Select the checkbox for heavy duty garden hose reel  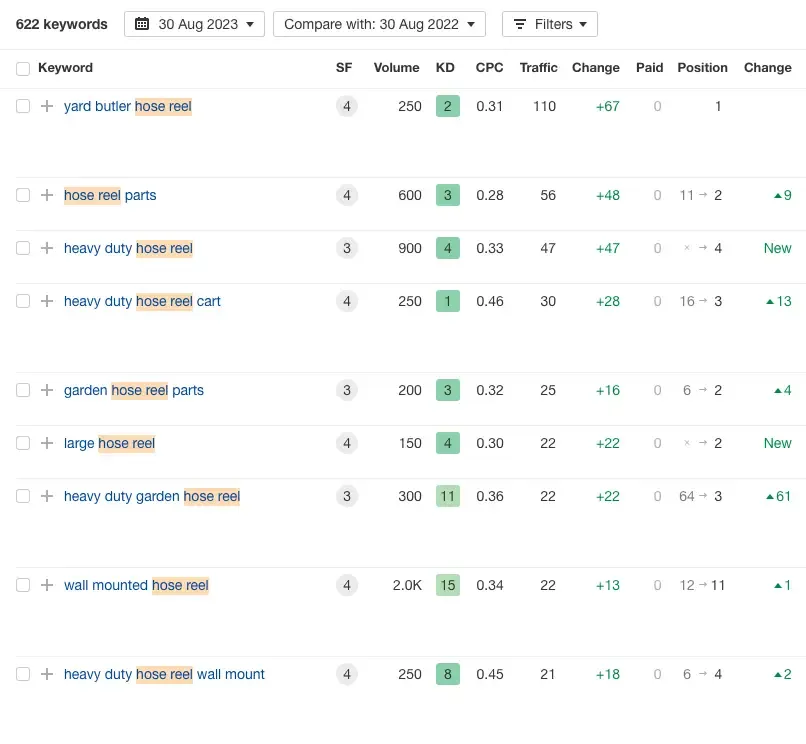click(22, 496)
